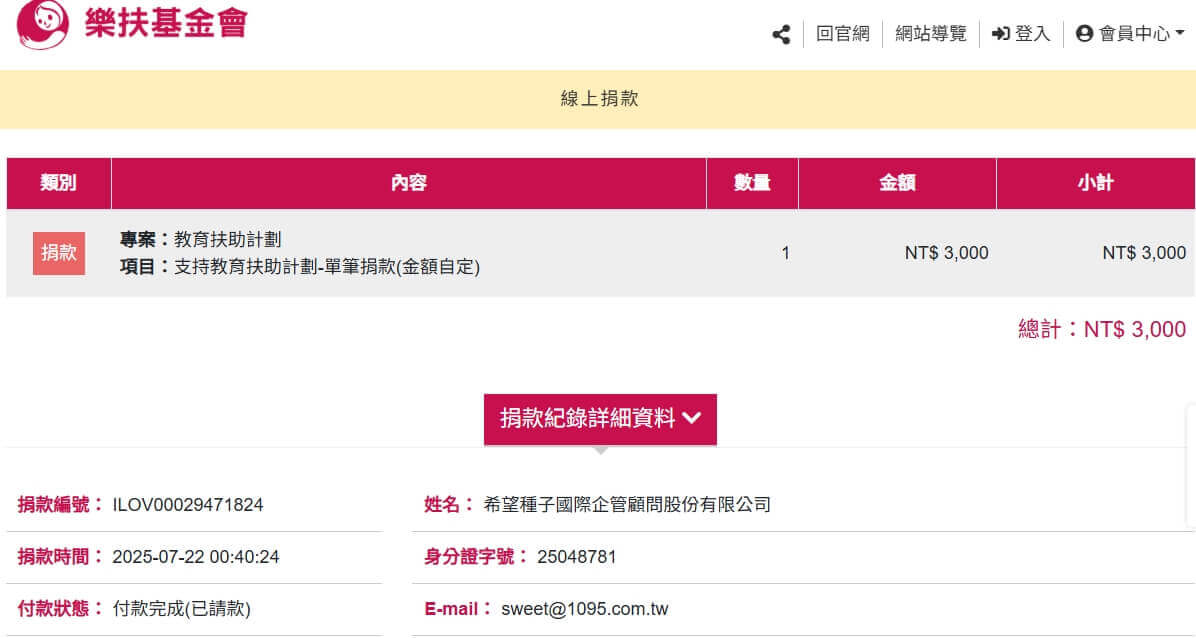
Task: Click the email address sweet@1095.com.tw
Action: point(585,609)
